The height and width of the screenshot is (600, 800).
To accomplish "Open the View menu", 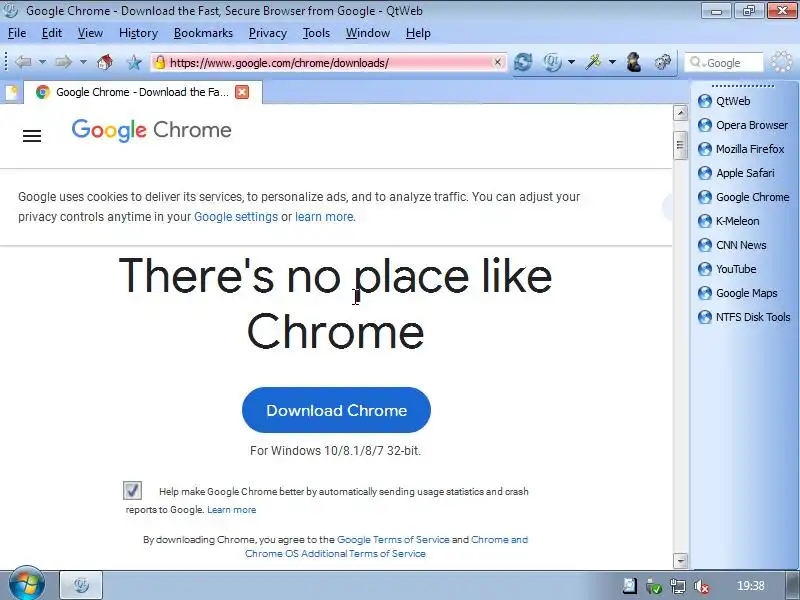I will 90,33.
